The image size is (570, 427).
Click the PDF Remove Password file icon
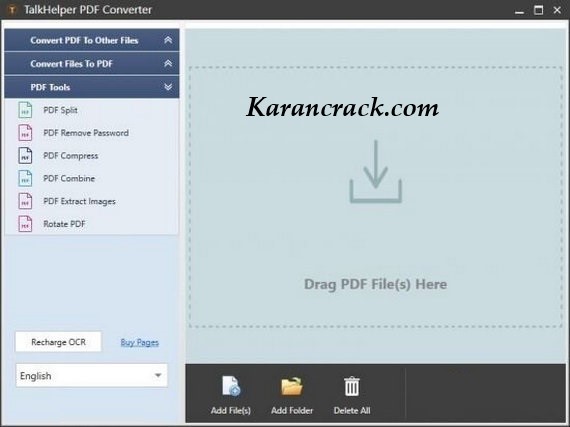click(25, 133)
